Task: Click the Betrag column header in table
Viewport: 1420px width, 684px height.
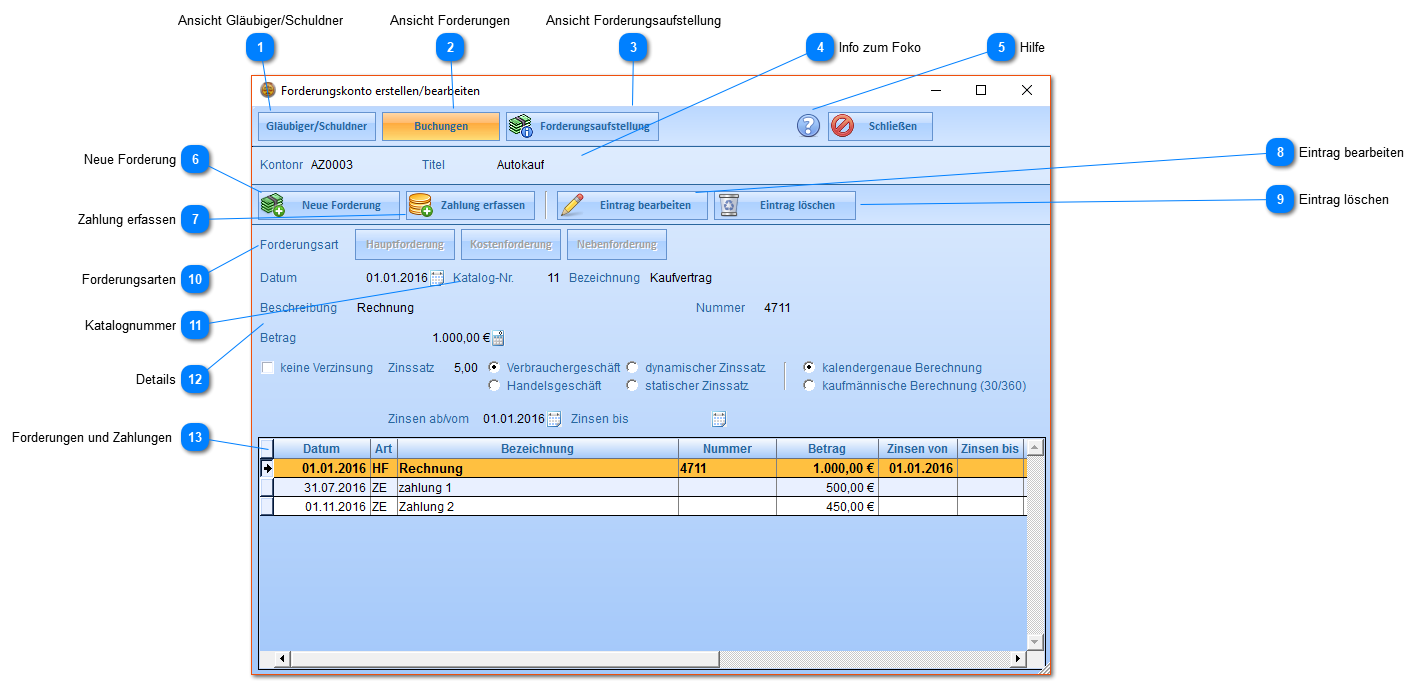Action: click(x=828, y=449)
